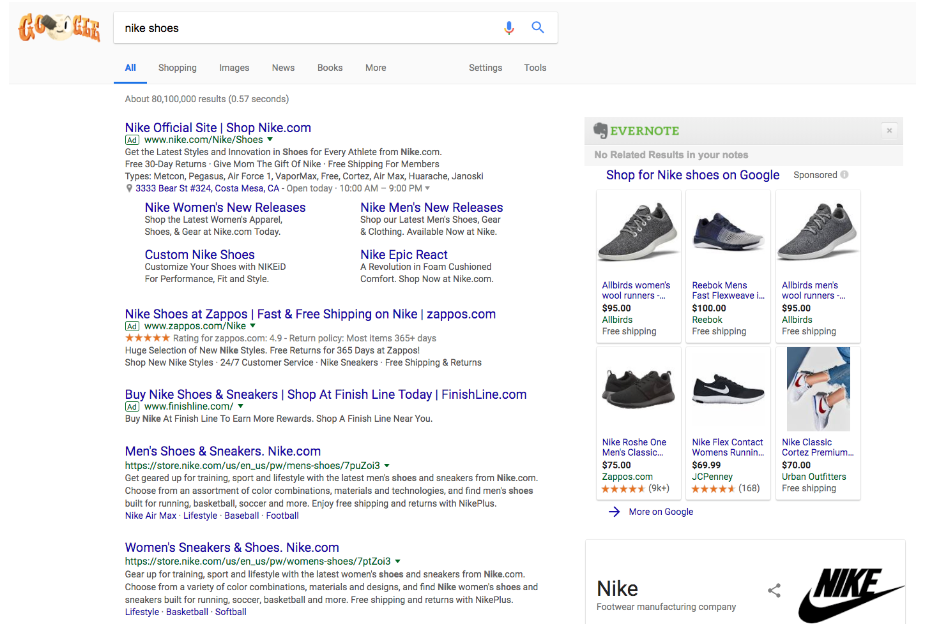Open Reebok Mens Fast Flexweave shoe image

point(728,233)
